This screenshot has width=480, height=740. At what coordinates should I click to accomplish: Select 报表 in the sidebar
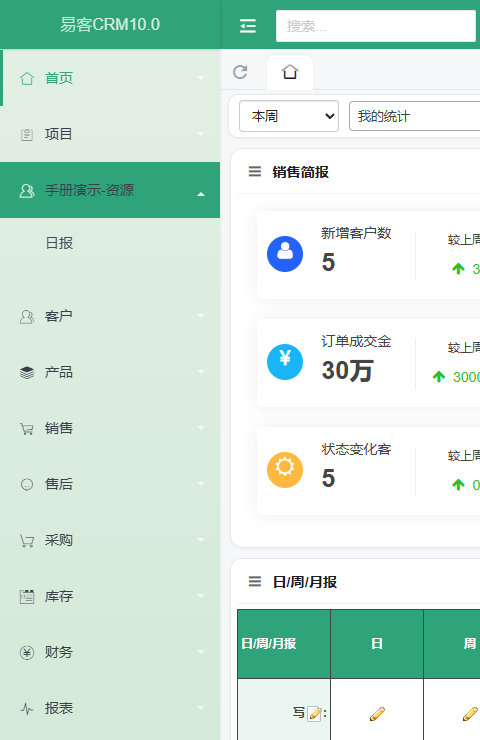click(110, 708)
